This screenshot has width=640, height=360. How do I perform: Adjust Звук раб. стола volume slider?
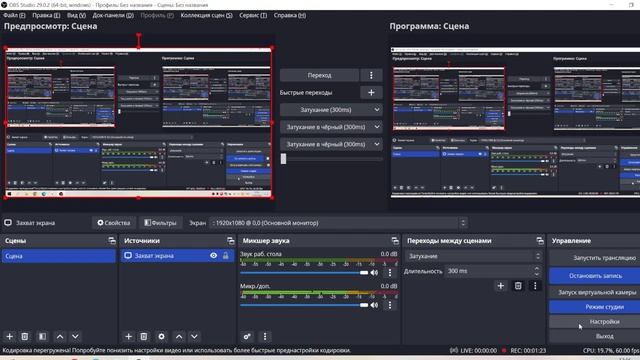(304, 273)
